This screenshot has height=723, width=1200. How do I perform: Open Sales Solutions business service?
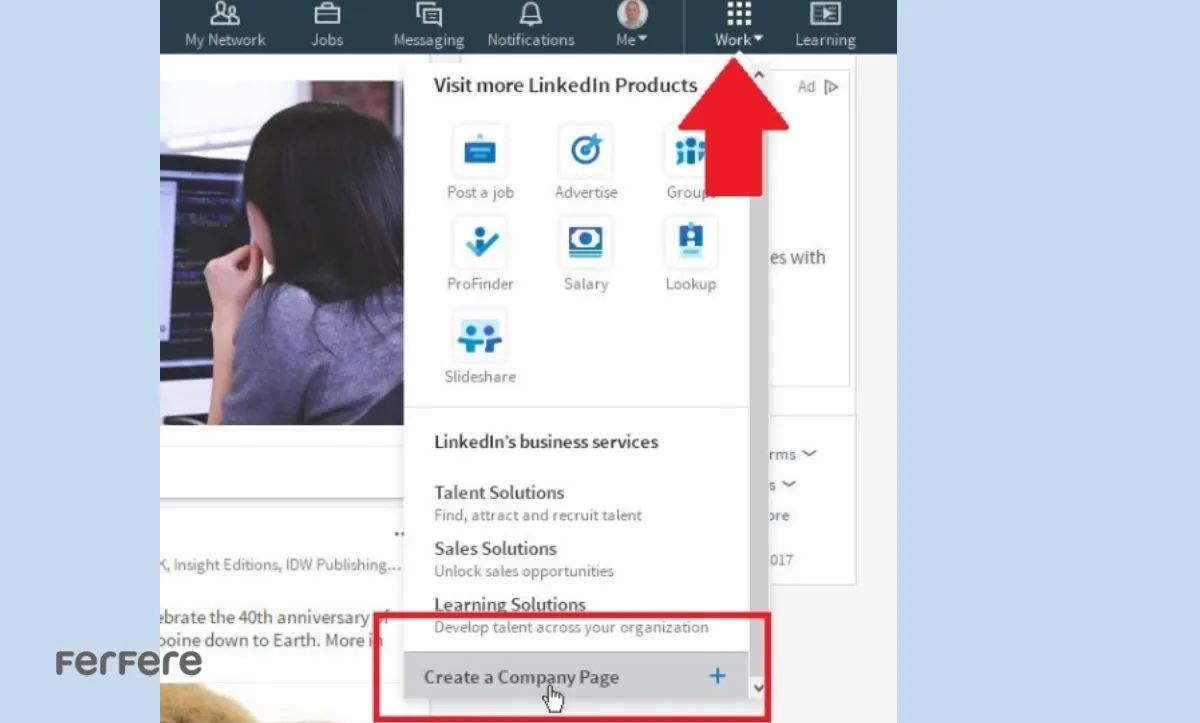tap(524, 559)
